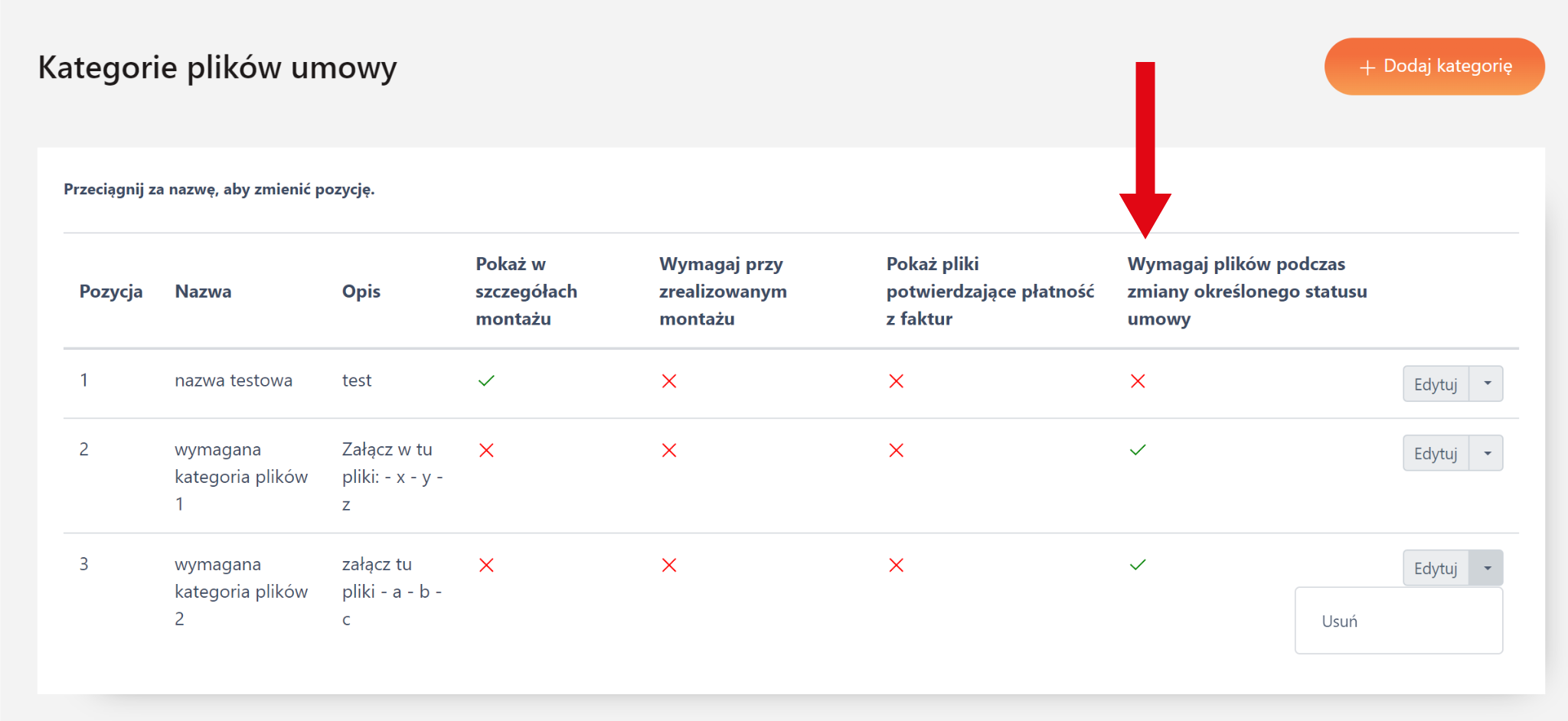The height and width of the screenshot is (721, 1568).
Task: Click the red X under 'Wymagaj przy zrealizowanym montażu' in row 1
Action: (669, 381)
